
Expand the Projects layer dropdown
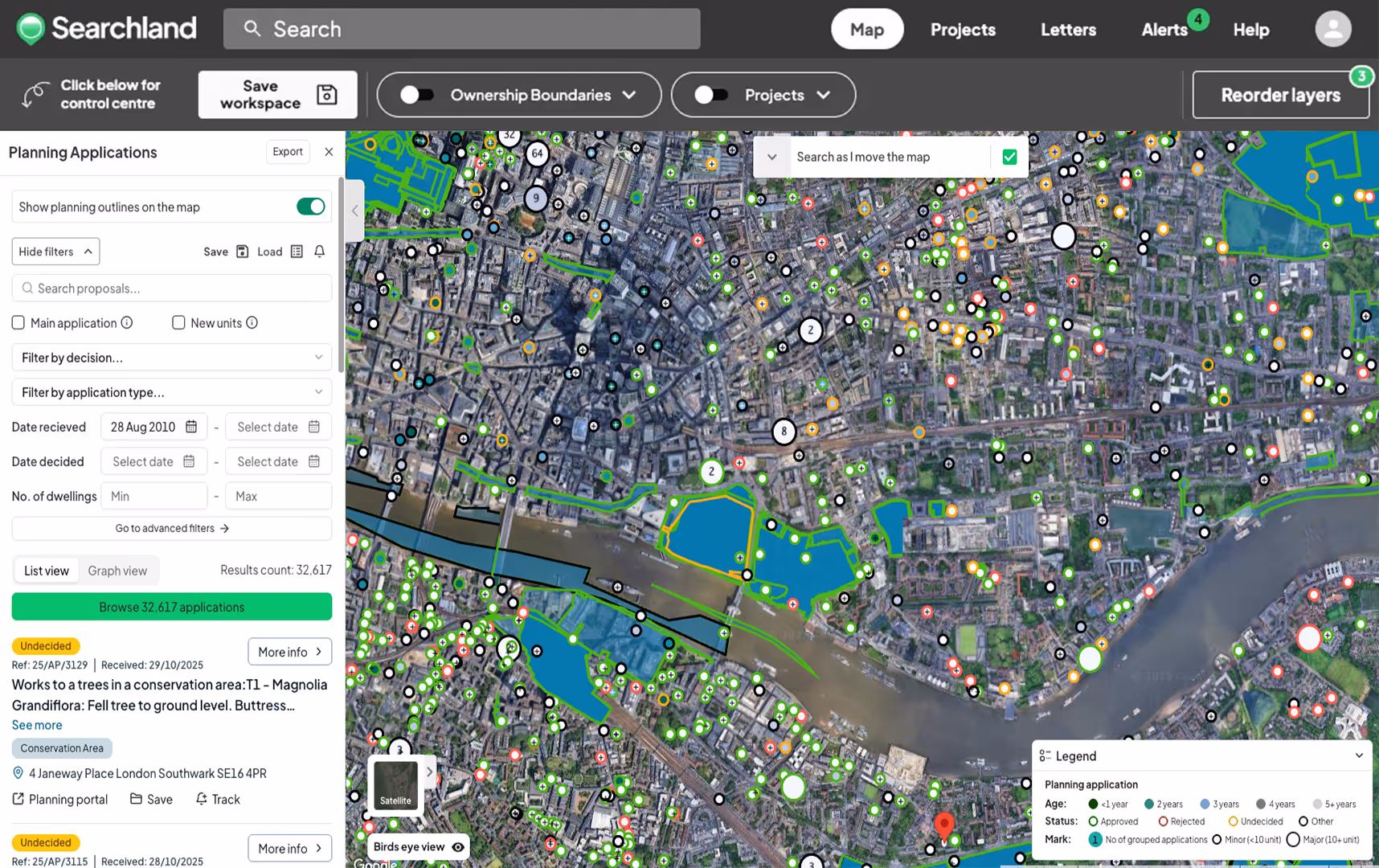(x=825, y=94)
